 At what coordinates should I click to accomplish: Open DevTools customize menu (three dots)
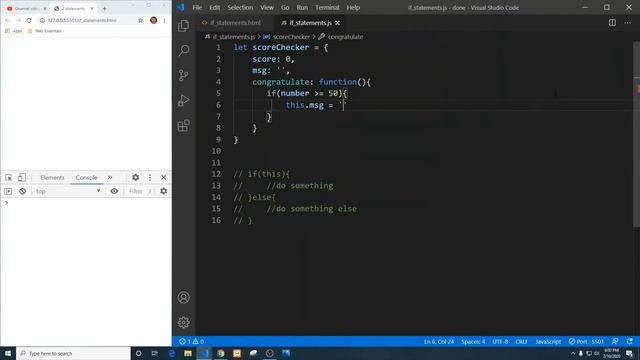click(150, 178)
